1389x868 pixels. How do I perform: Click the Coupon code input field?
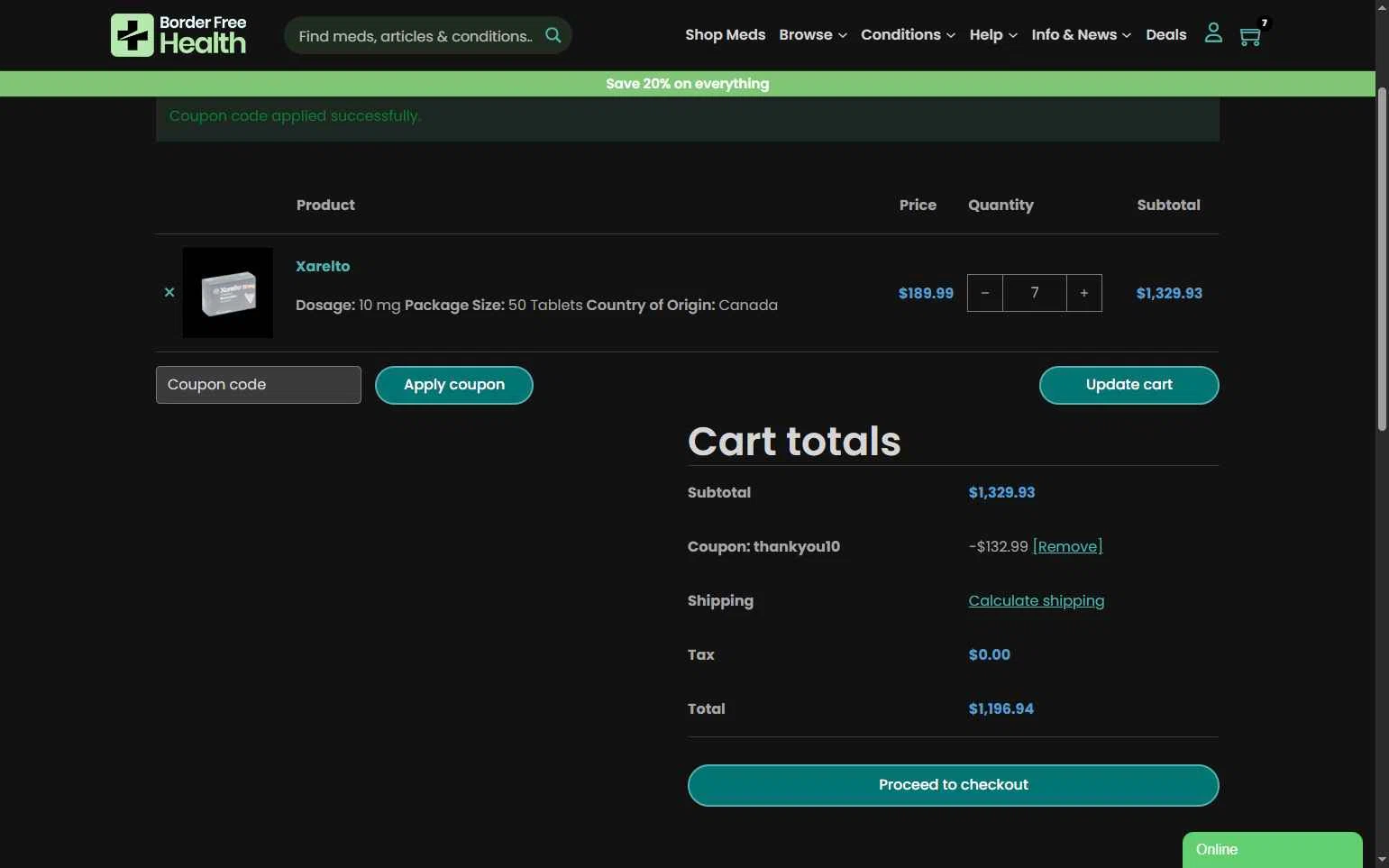(x=259, y=385)
